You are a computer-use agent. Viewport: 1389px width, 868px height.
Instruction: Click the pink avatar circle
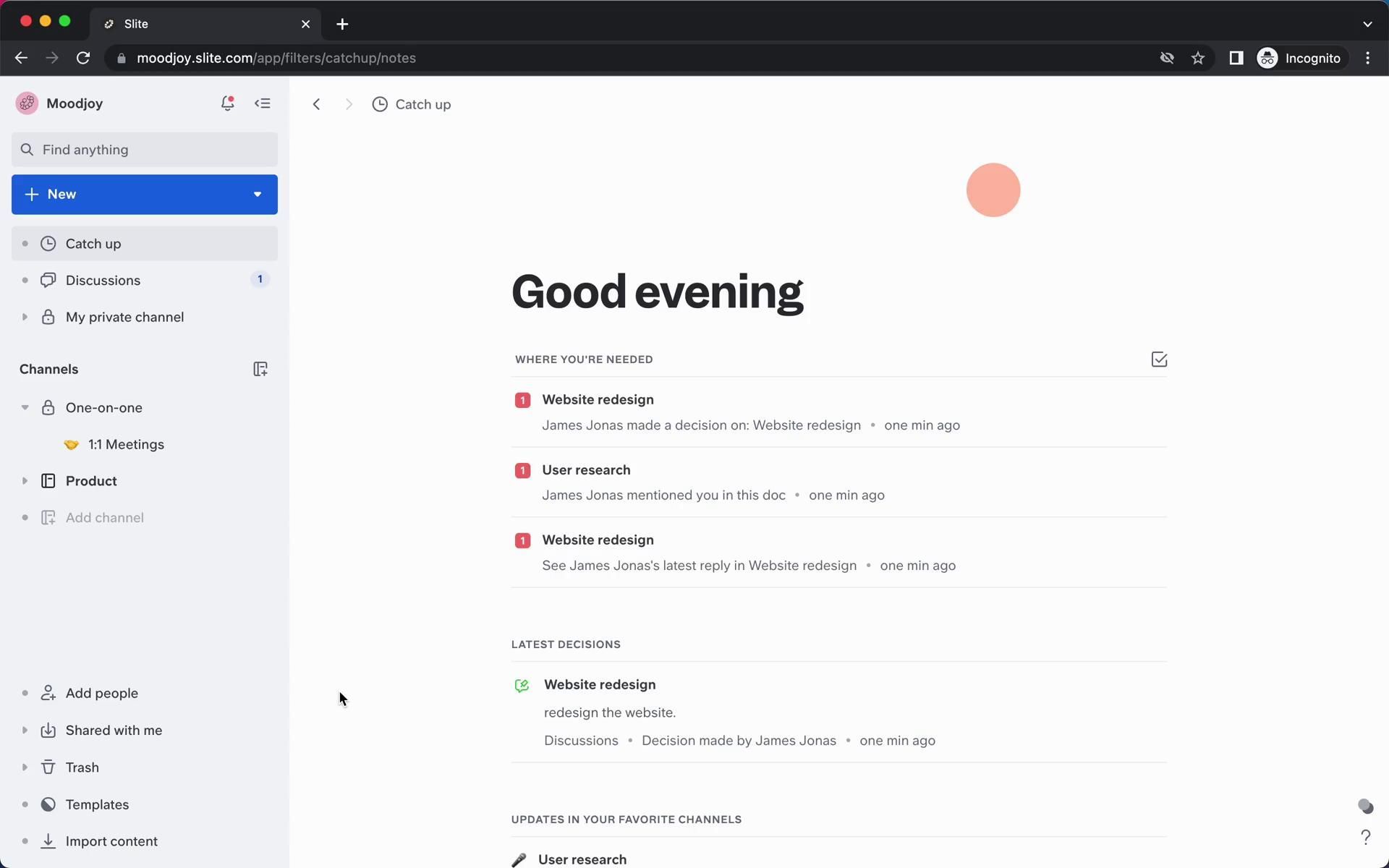coord(993,190)
